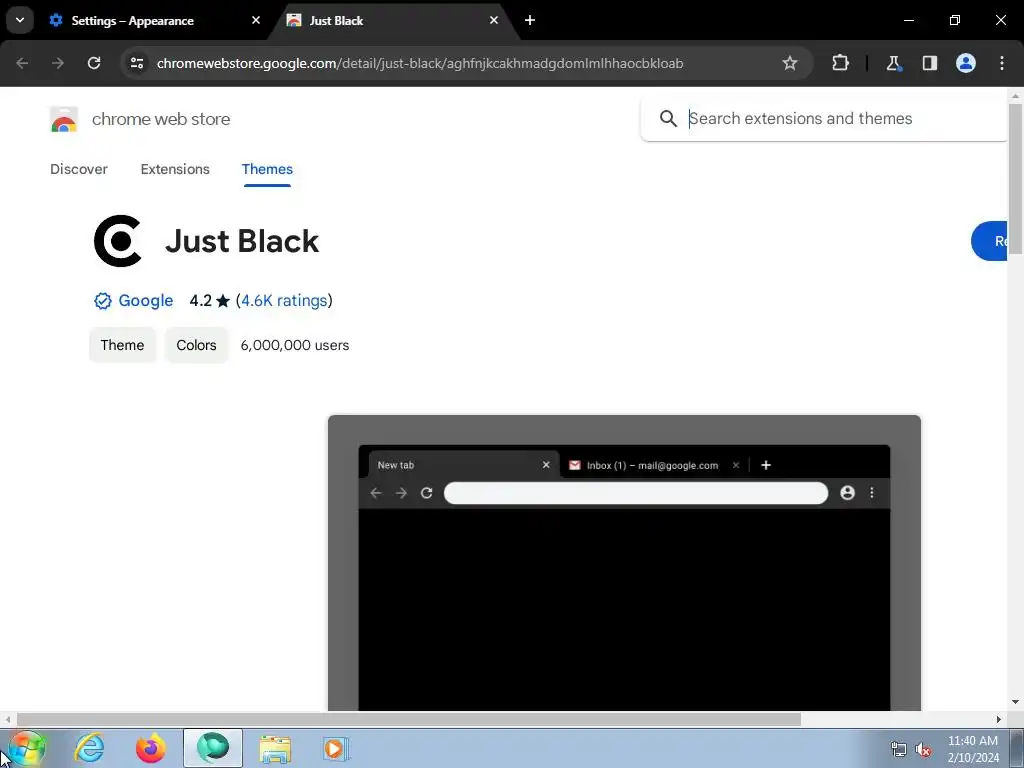
Task: Go forward to next page
Action: click(58, 63)
